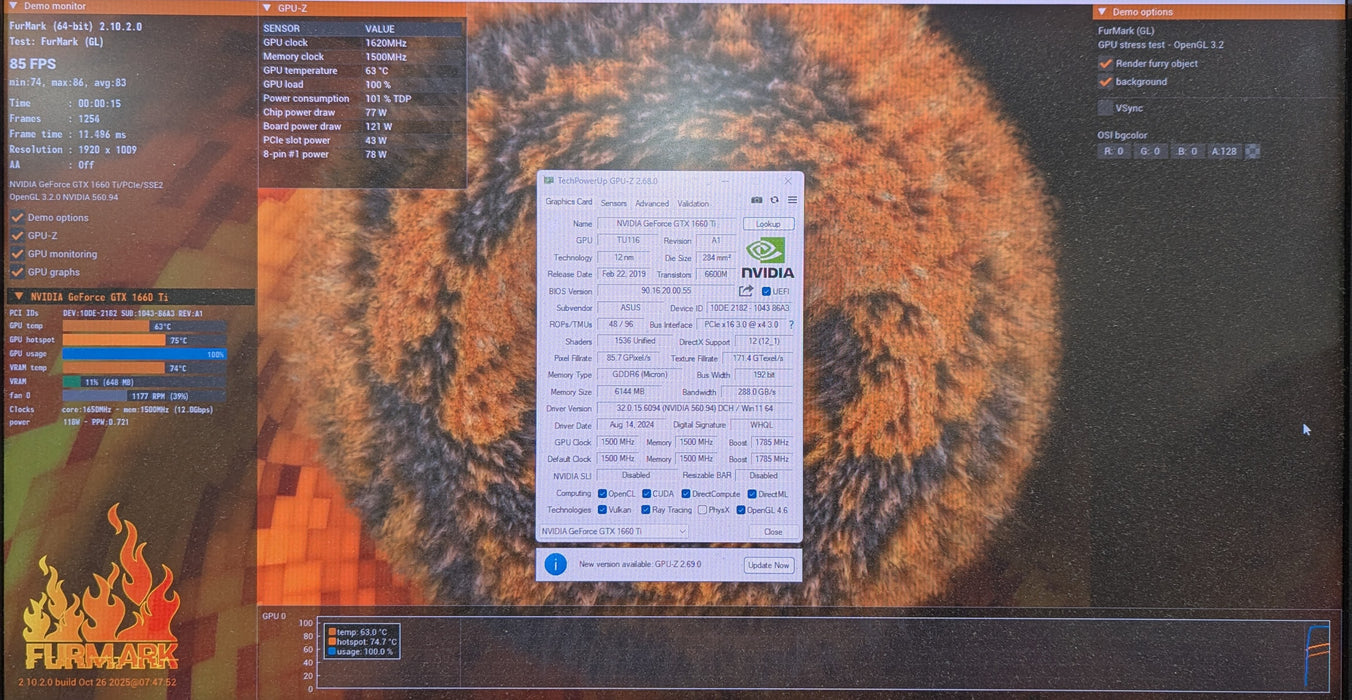Switch to the Sensors tab
The height and width of the screenshot is (700, 1352).
(613, 203)
